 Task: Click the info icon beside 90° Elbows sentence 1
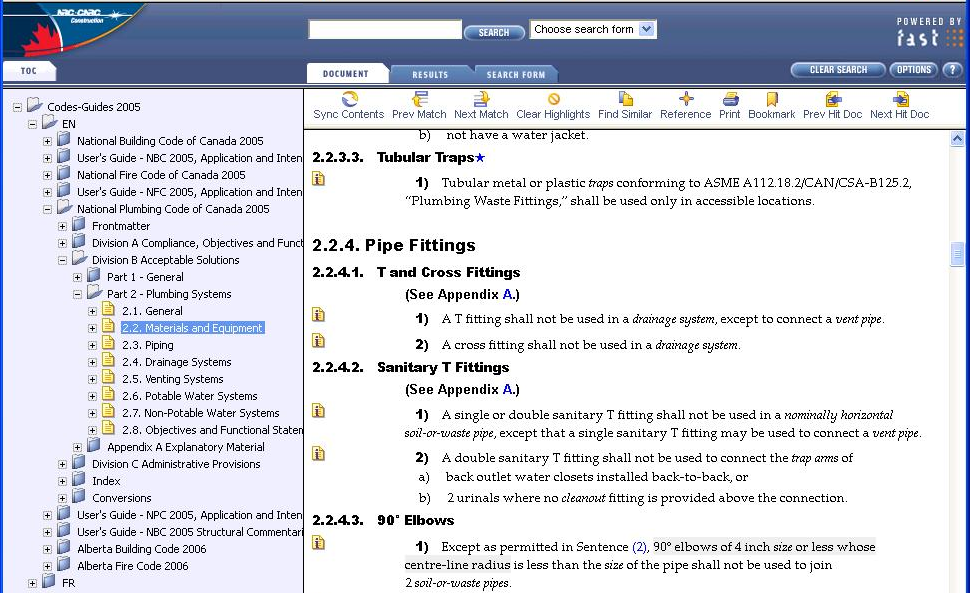click(x=319, y=543)
